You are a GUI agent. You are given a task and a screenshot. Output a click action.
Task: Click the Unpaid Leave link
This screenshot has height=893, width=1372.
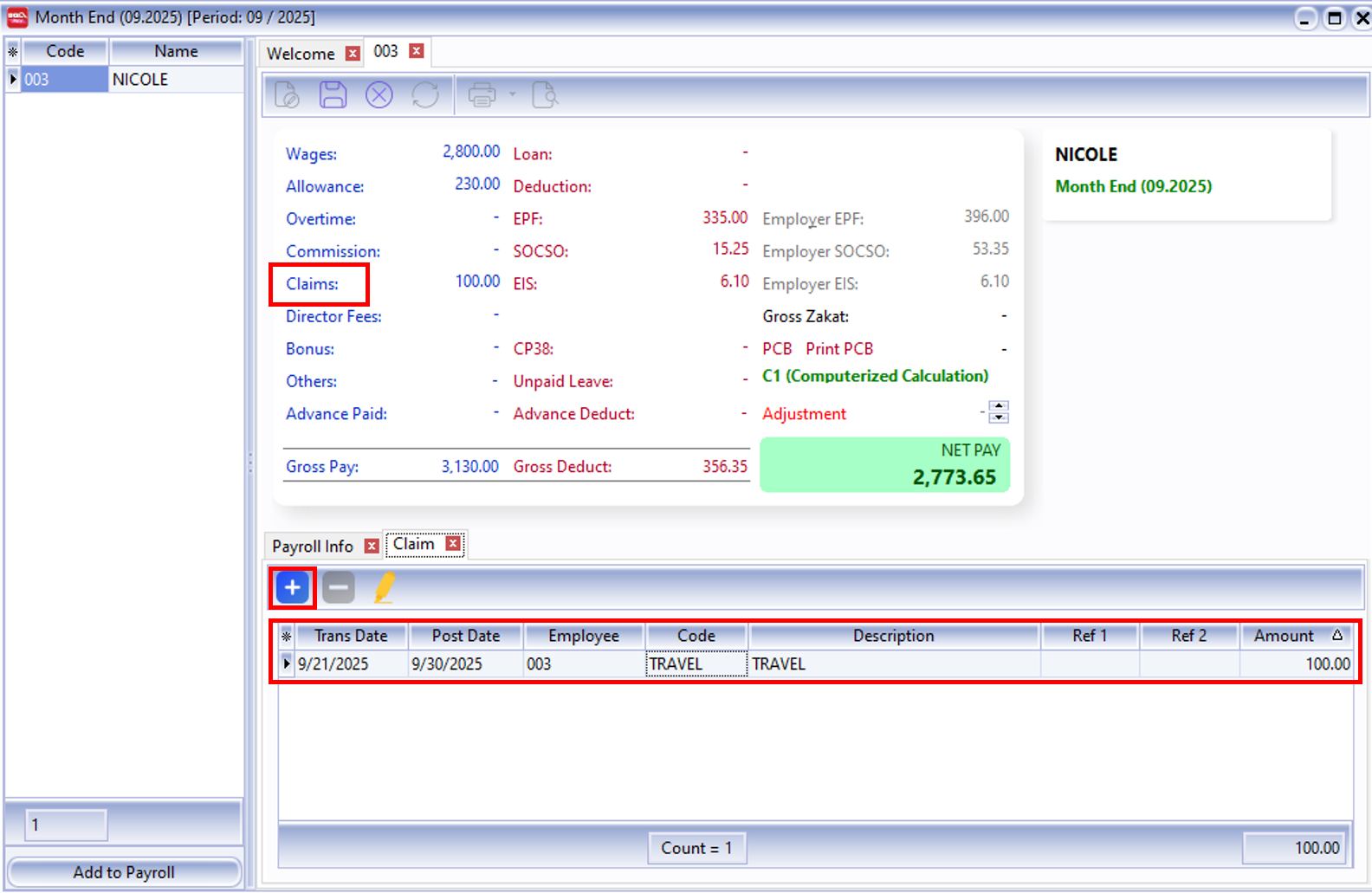(x=563, y=381)
